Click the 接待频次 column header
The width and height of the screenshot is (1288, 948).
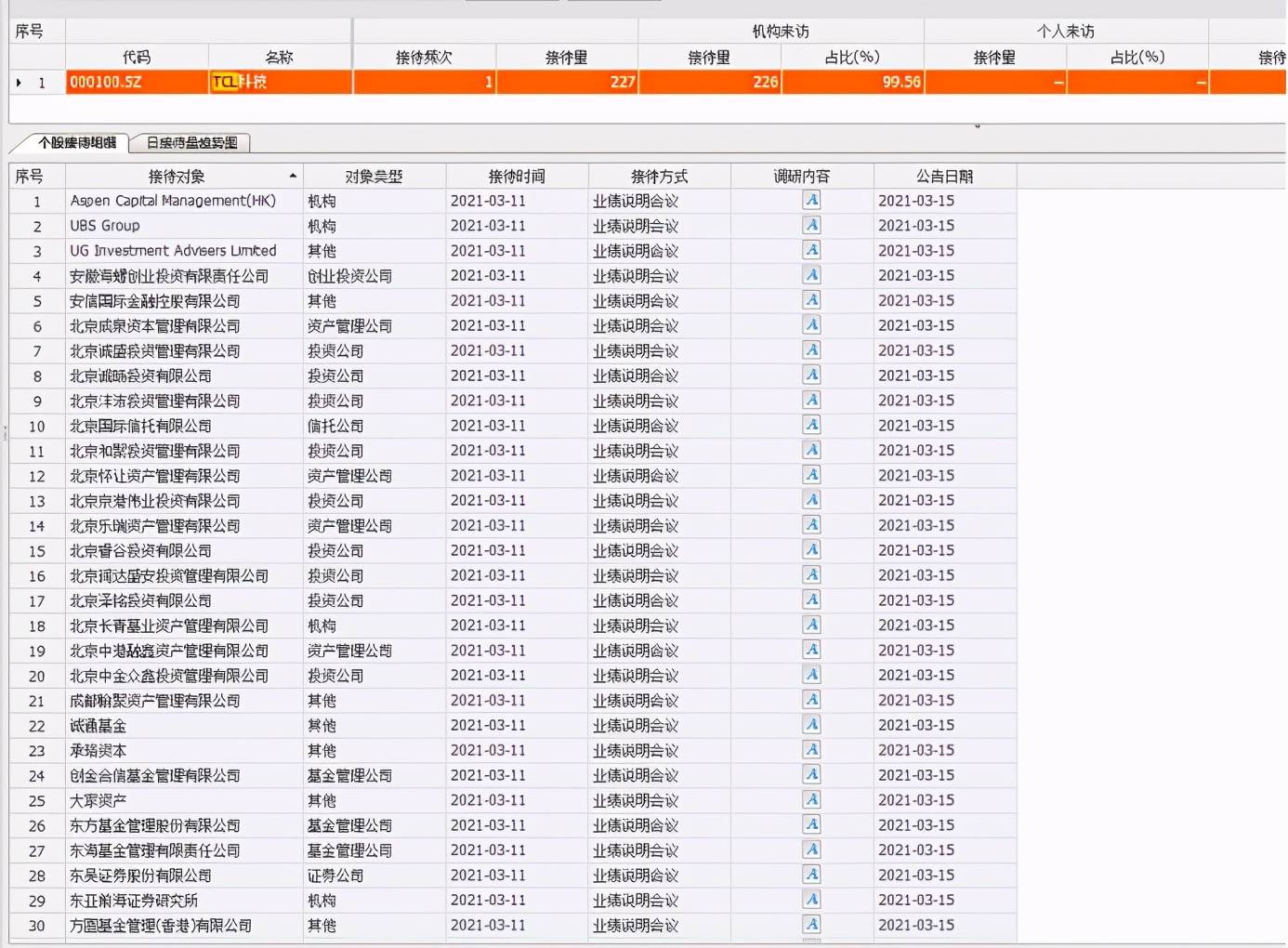pyautogui.click(x=425, y=57)
